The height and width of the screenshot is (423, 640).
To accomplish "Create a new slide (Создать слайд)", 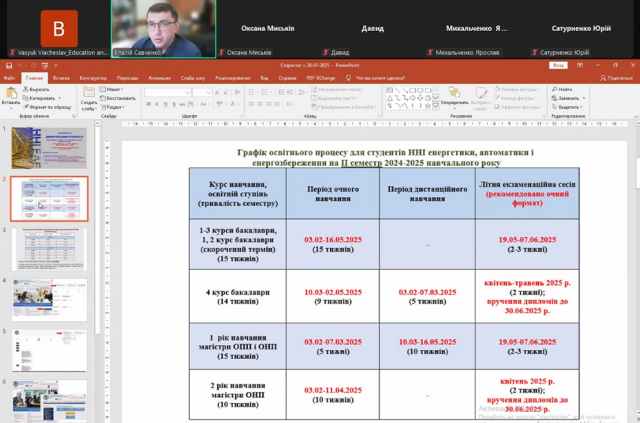I will (88, 98).
